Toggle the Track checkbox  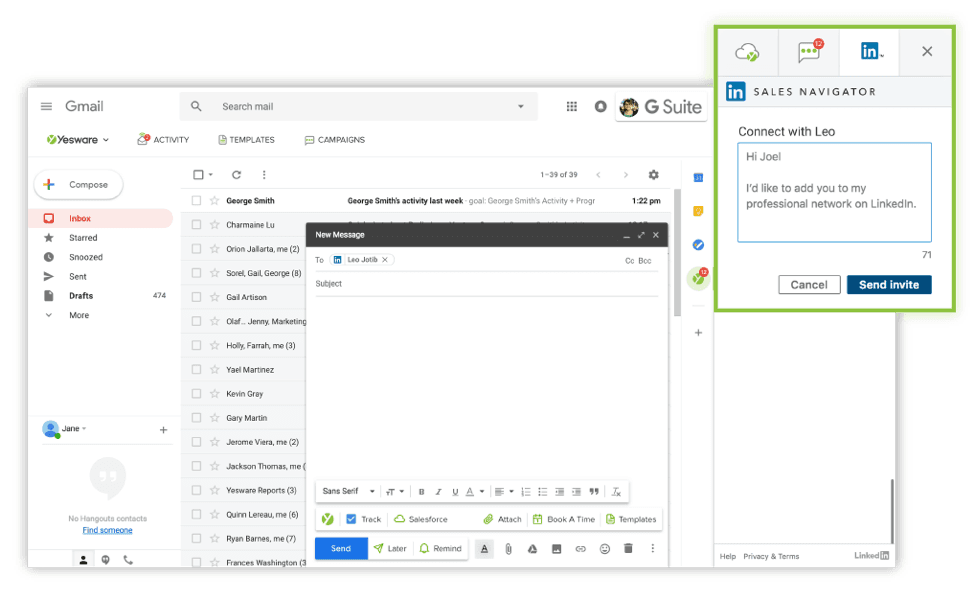point(351,520)
